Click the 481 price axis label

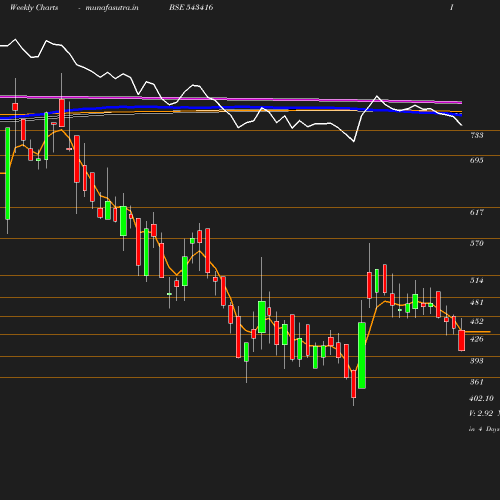tap(477, 302)
